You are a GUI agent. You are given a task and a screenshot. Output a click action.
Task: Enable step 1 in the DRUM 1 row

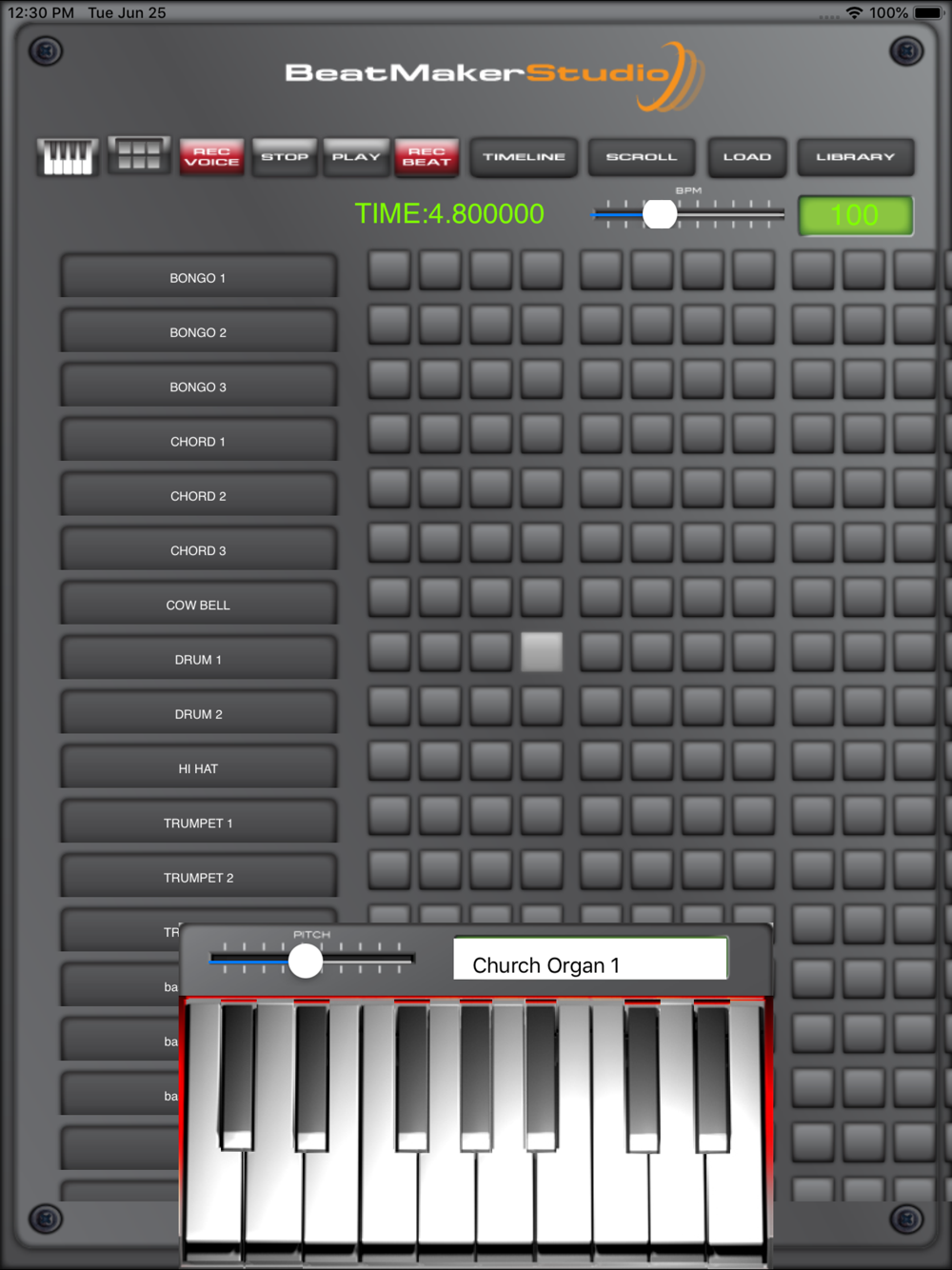point(389,652)
